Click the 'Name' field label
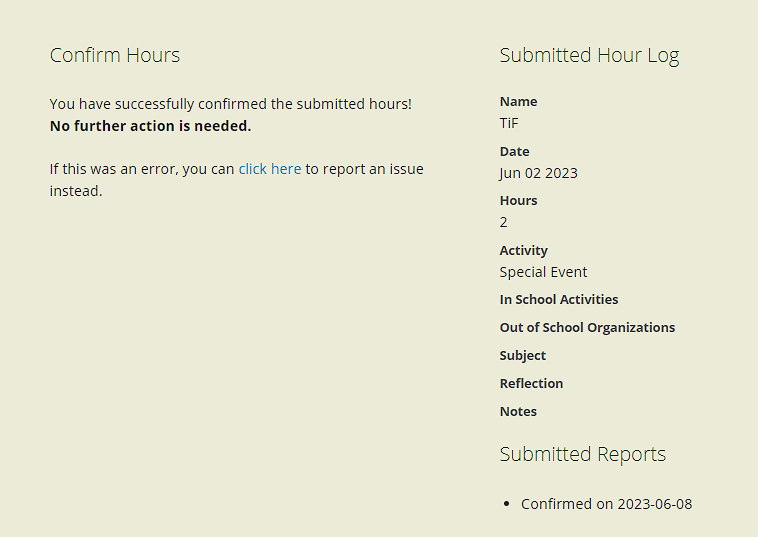758x537 pixels. pos(518,102)
